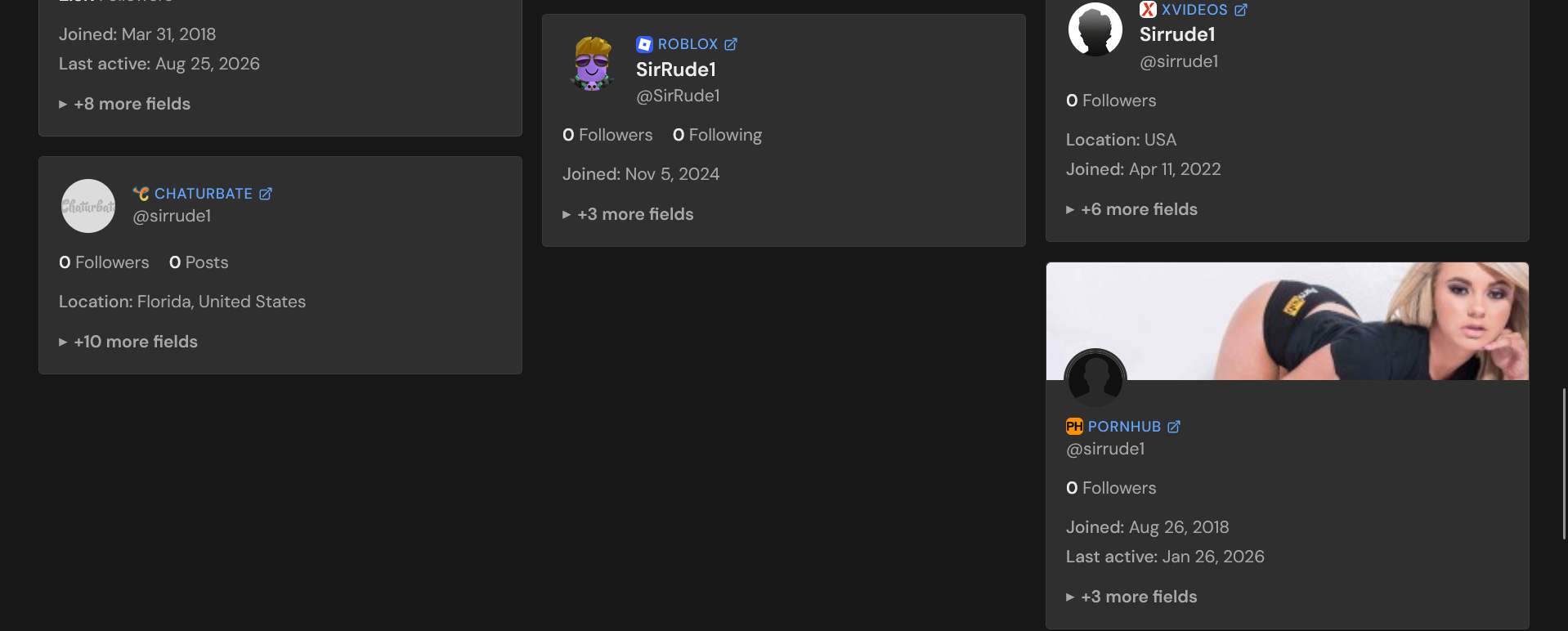This screenshot has width=1568, height=631.
Task: Click the SirRude1 Roblox avatar thumbnail
Action: (592, 64)
